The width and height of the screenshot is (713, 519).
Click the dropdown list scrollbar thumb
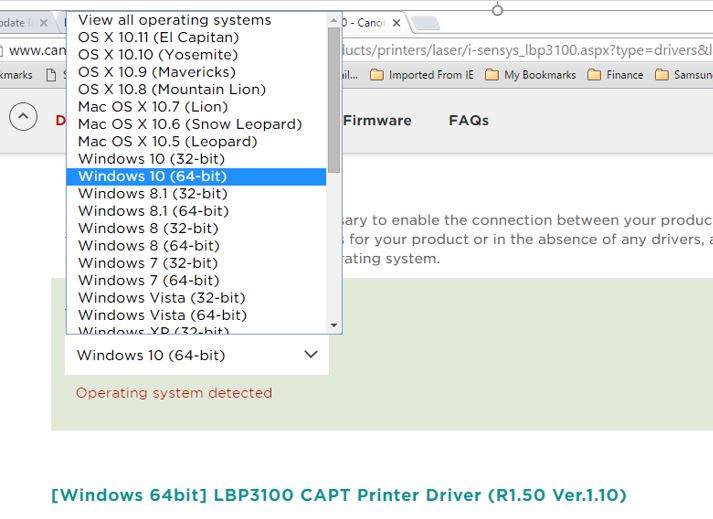pos(334,100)
